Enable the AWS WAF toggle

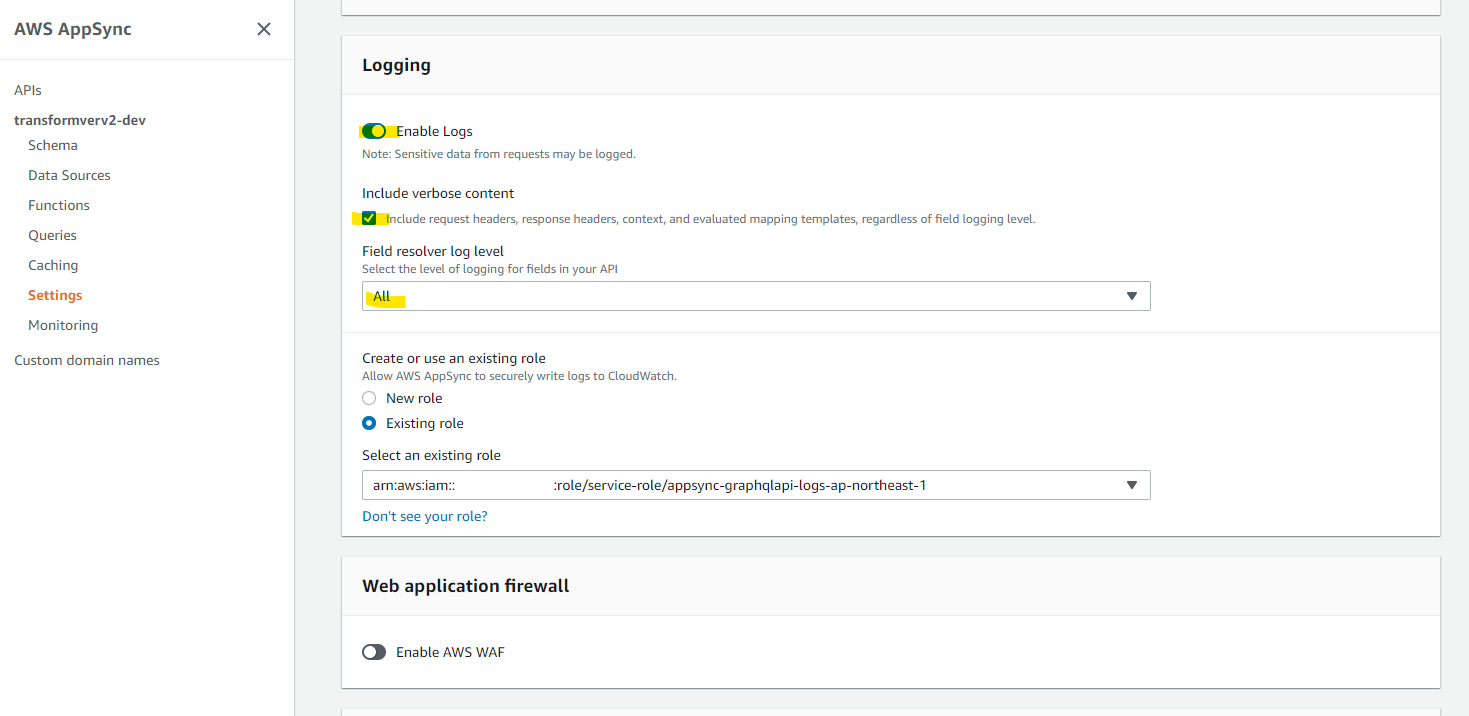(374, 652)
